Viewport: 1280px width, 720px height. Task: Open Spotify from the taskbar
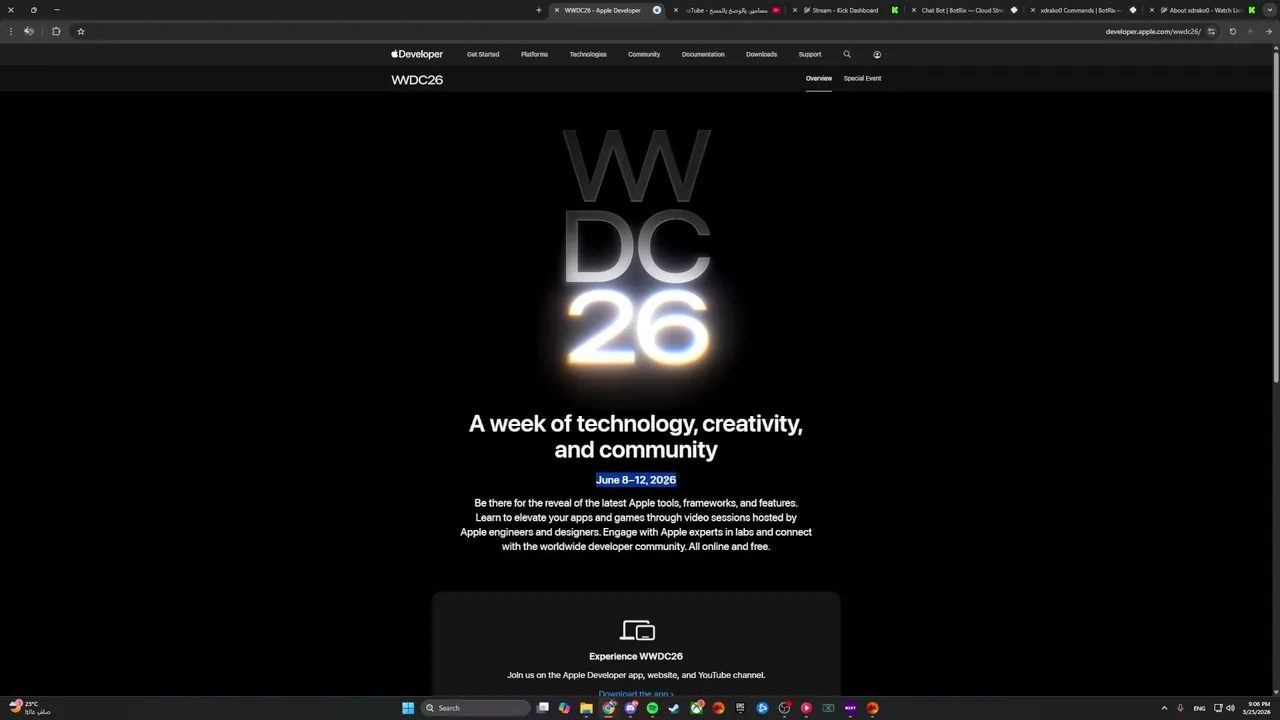coord(653,708)
